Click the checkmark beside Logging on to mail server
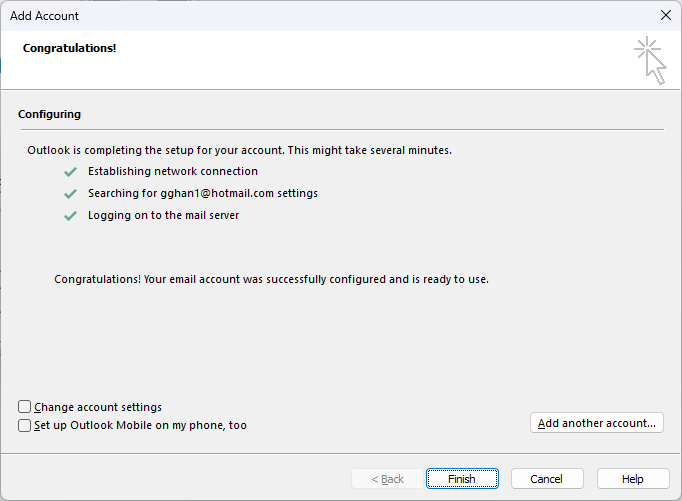This screenshot has width=682, height=501. (x=70, y=216)
